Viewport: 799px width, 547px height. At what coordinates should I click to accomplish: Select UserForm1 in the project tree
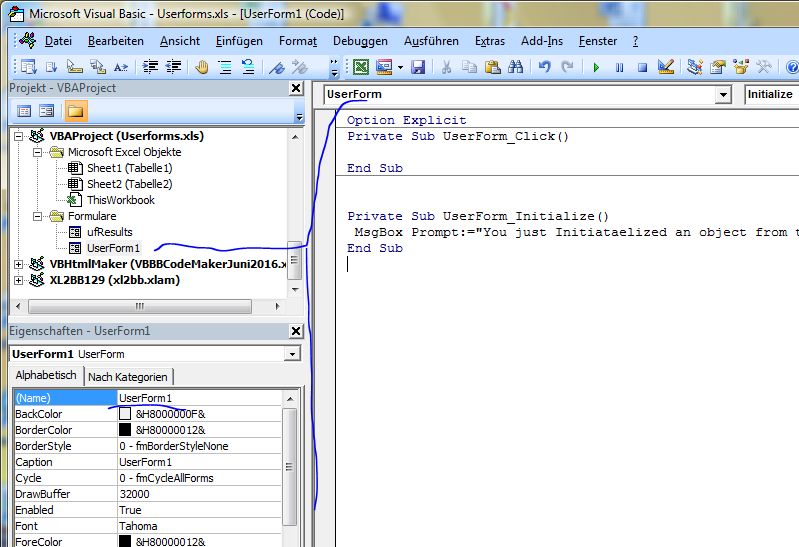click(x=113, y=248)
